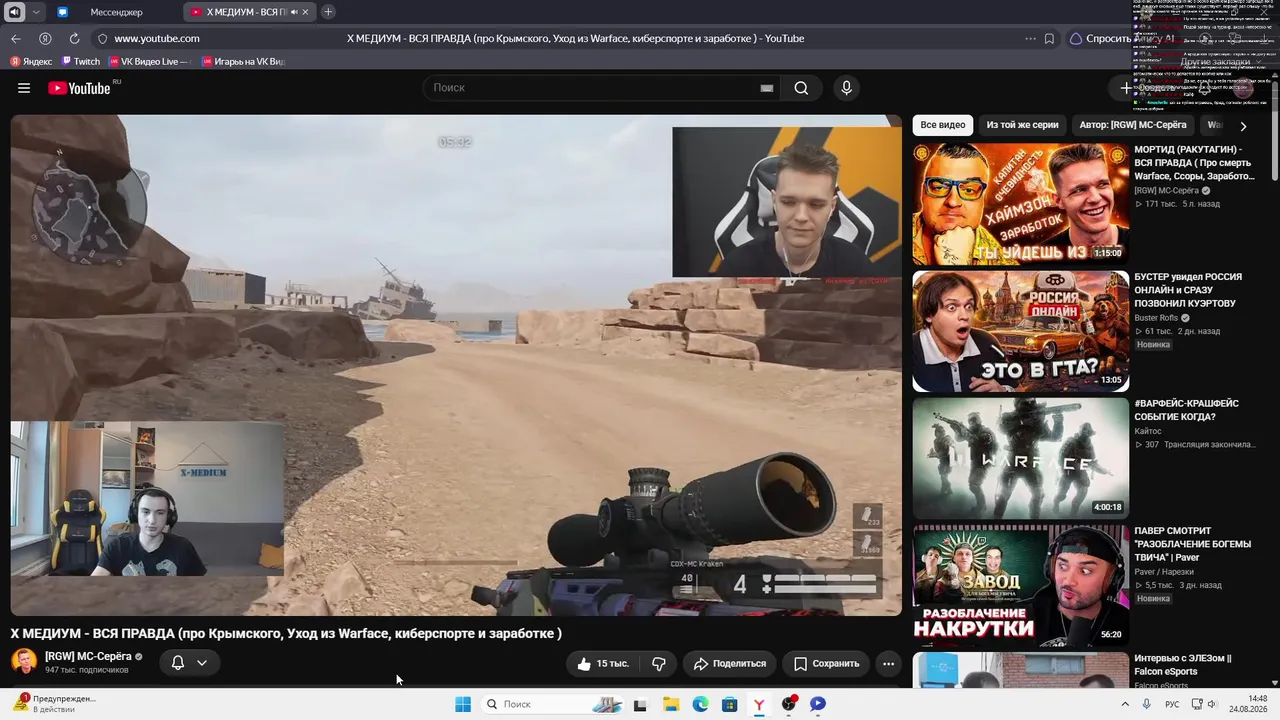
Task: Open the on-screen keyboard in search box
Action: click(x=767, y=88)
